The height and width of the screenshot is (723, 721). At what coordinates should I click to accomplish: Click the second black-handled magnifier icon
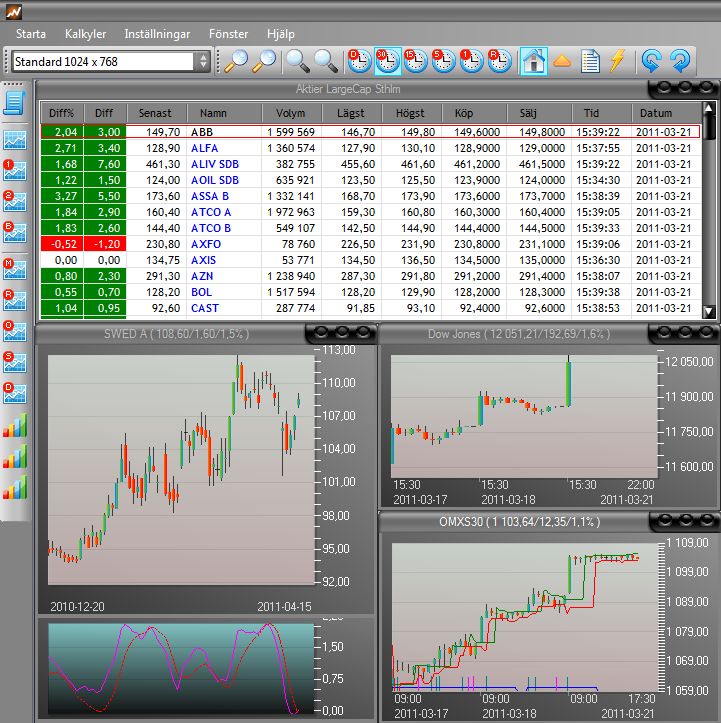[325, 61]
